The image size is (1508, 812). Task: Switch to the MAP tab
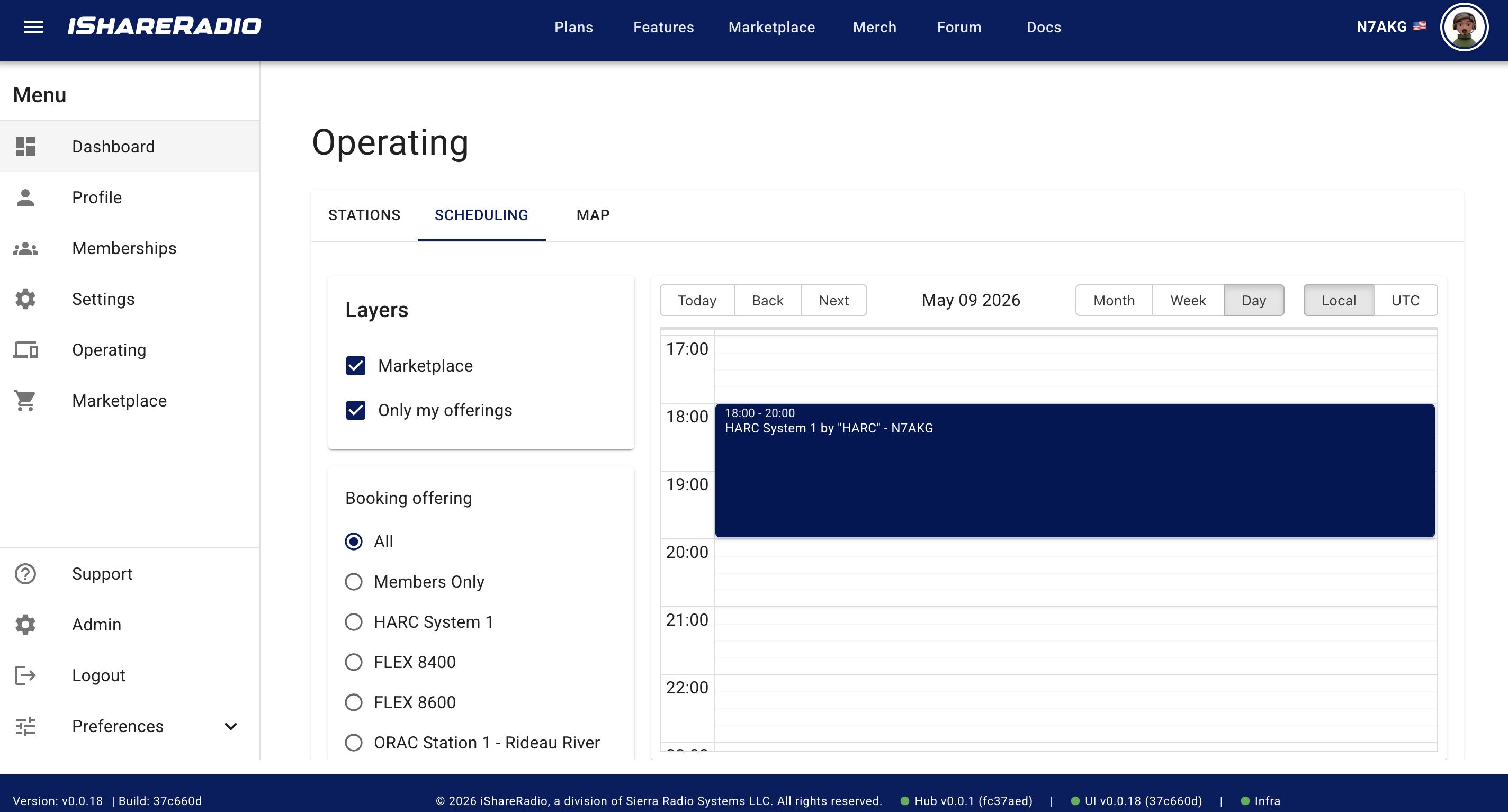coord(593,215)
